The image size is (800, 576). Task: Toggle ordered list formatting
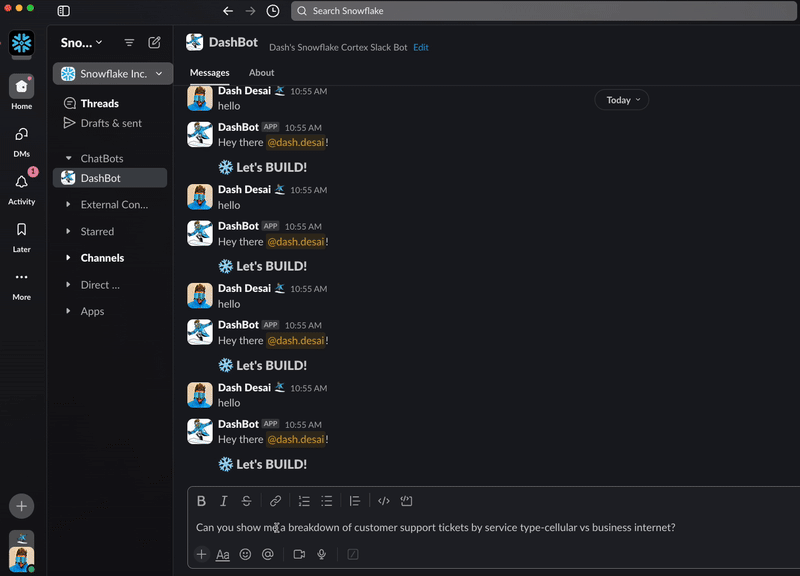click(x=304, y=501)
